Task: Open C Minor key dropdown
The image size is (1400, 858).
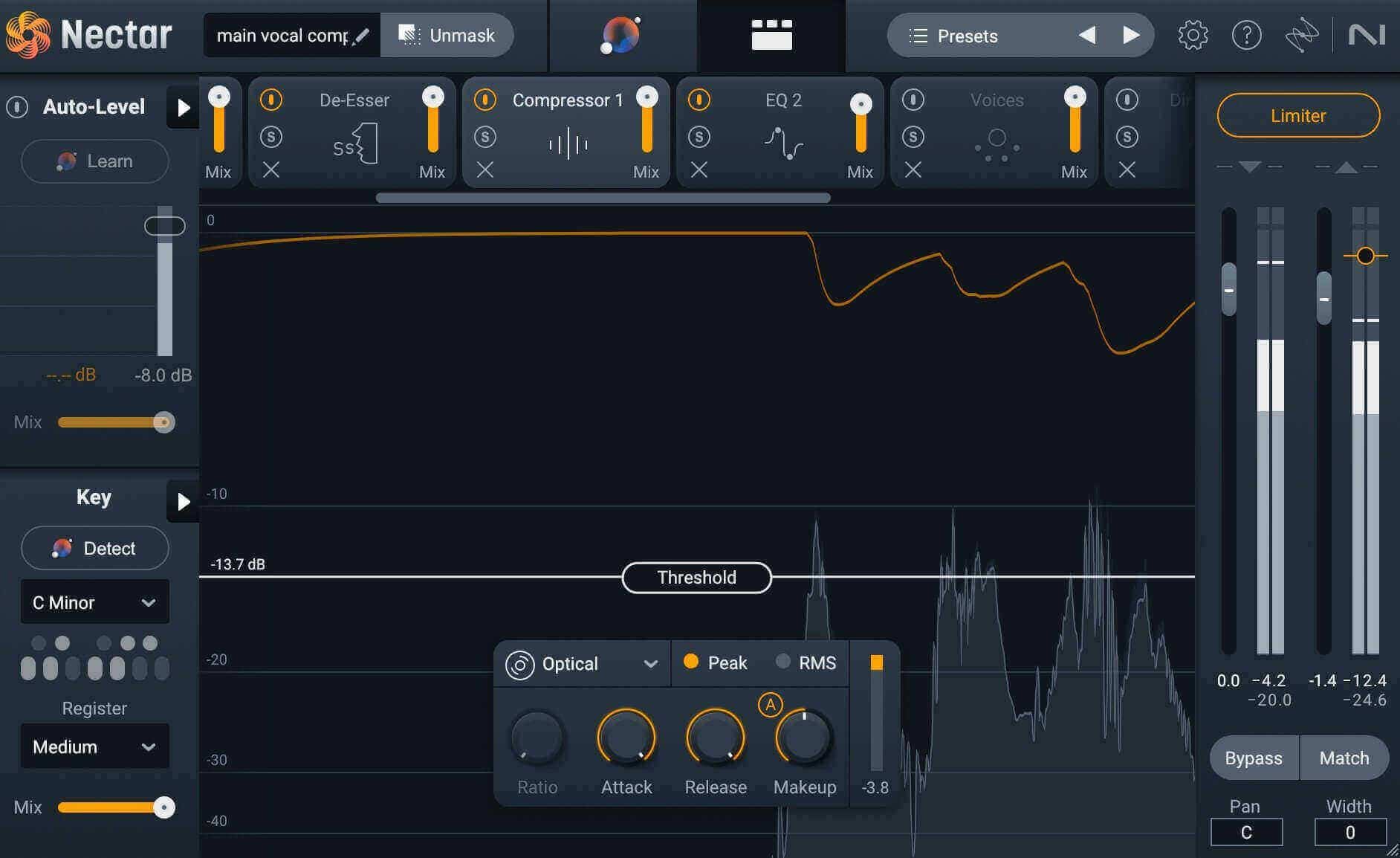Action: (94, 602)
